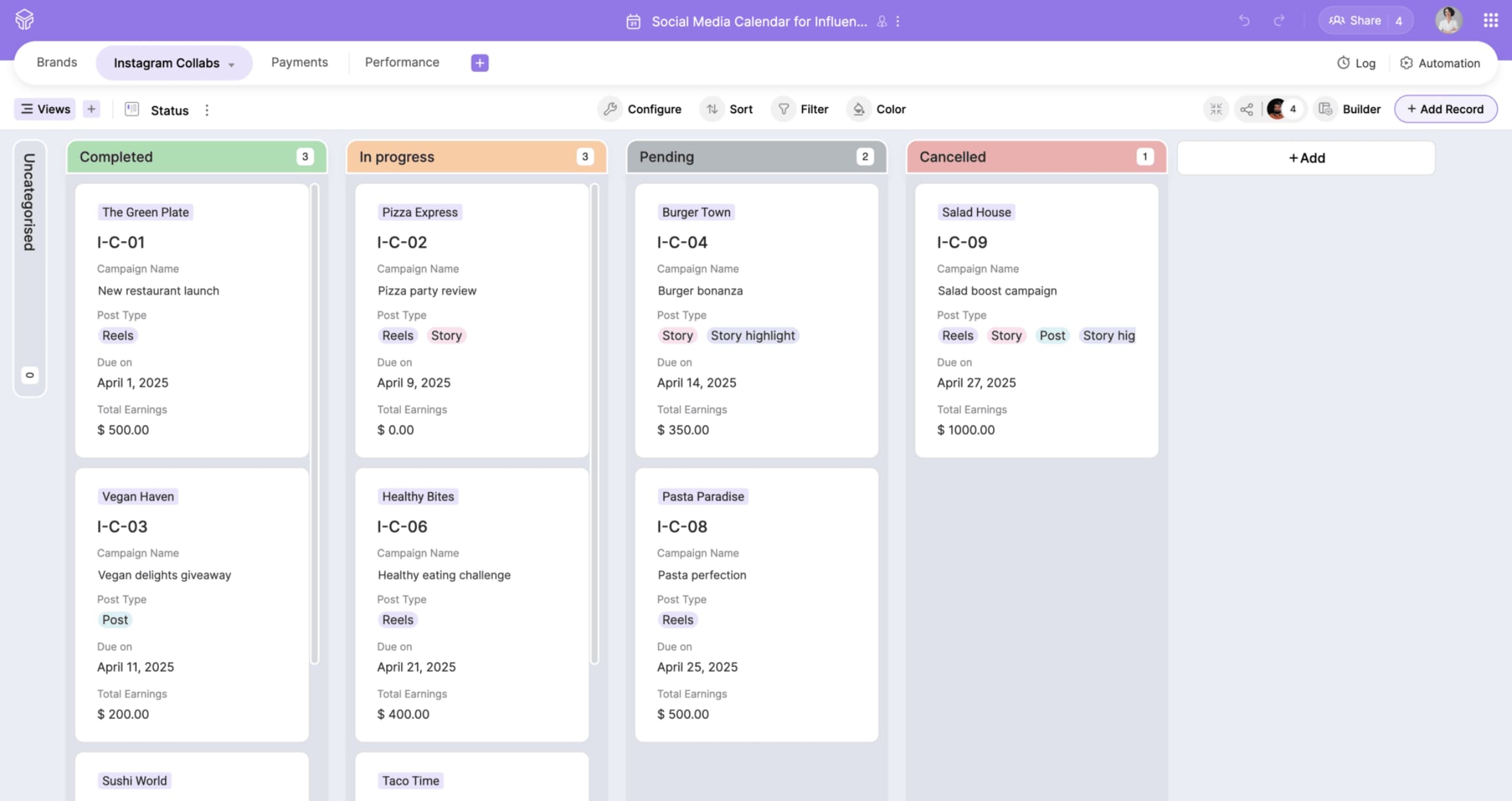Open the apps grid icon
Image resolution: width=1512 pixels, height=801 pixels.
click(x=1490, y=21)
